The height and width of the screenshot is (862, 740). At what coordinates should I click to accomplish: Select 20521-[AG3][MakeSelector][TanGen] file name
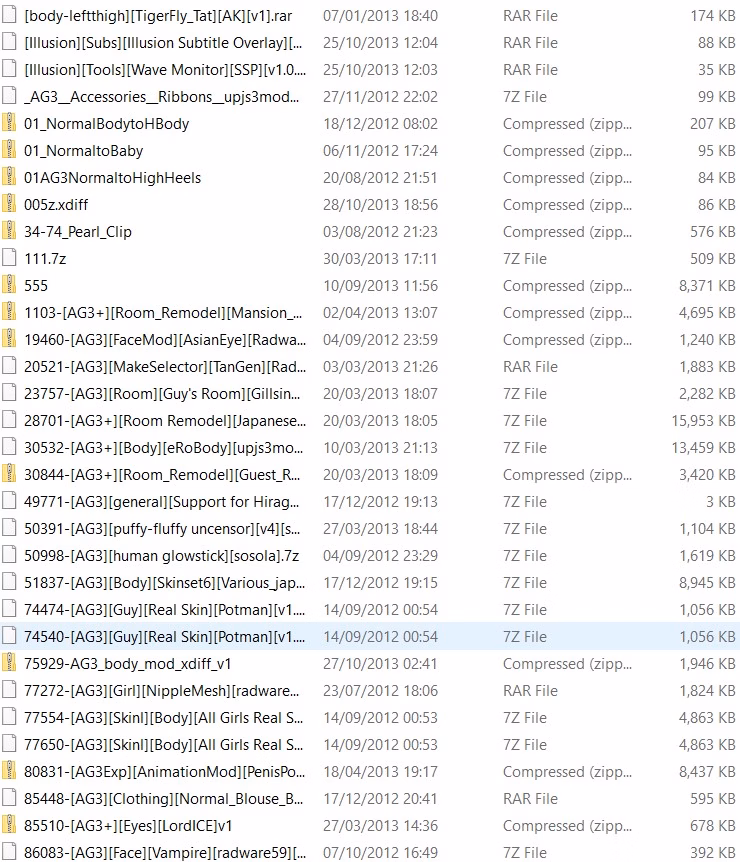click(x=165, y=366)
